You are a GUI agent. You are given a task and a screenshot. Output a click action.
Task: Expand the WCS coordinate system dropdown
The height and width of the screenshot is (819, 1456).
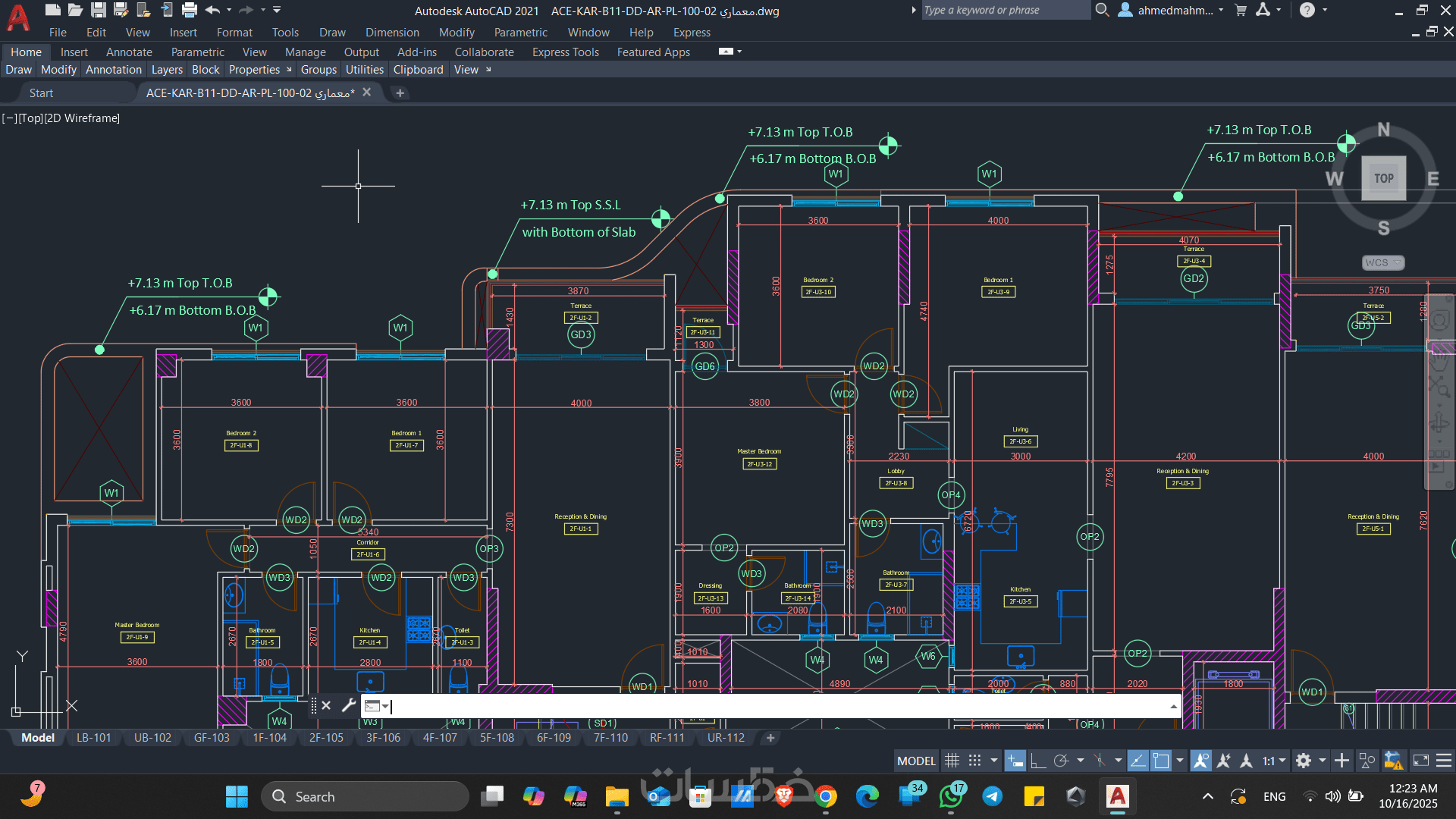coord(1383,263)
